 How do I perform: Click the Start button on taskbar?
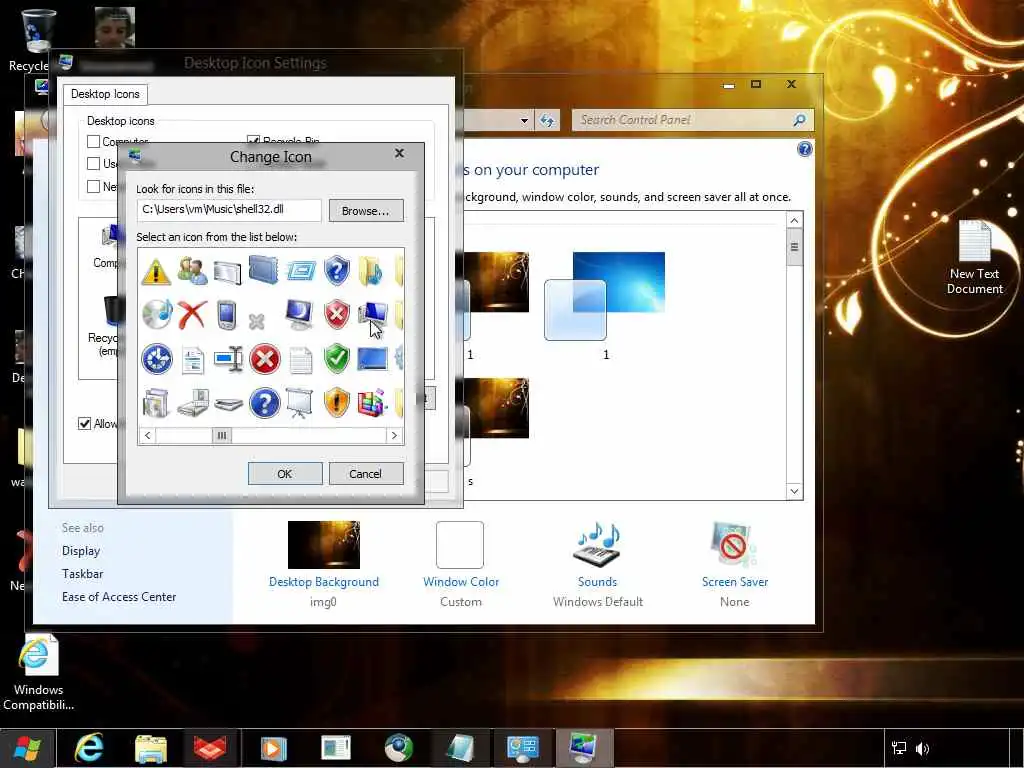coord(27,748)
